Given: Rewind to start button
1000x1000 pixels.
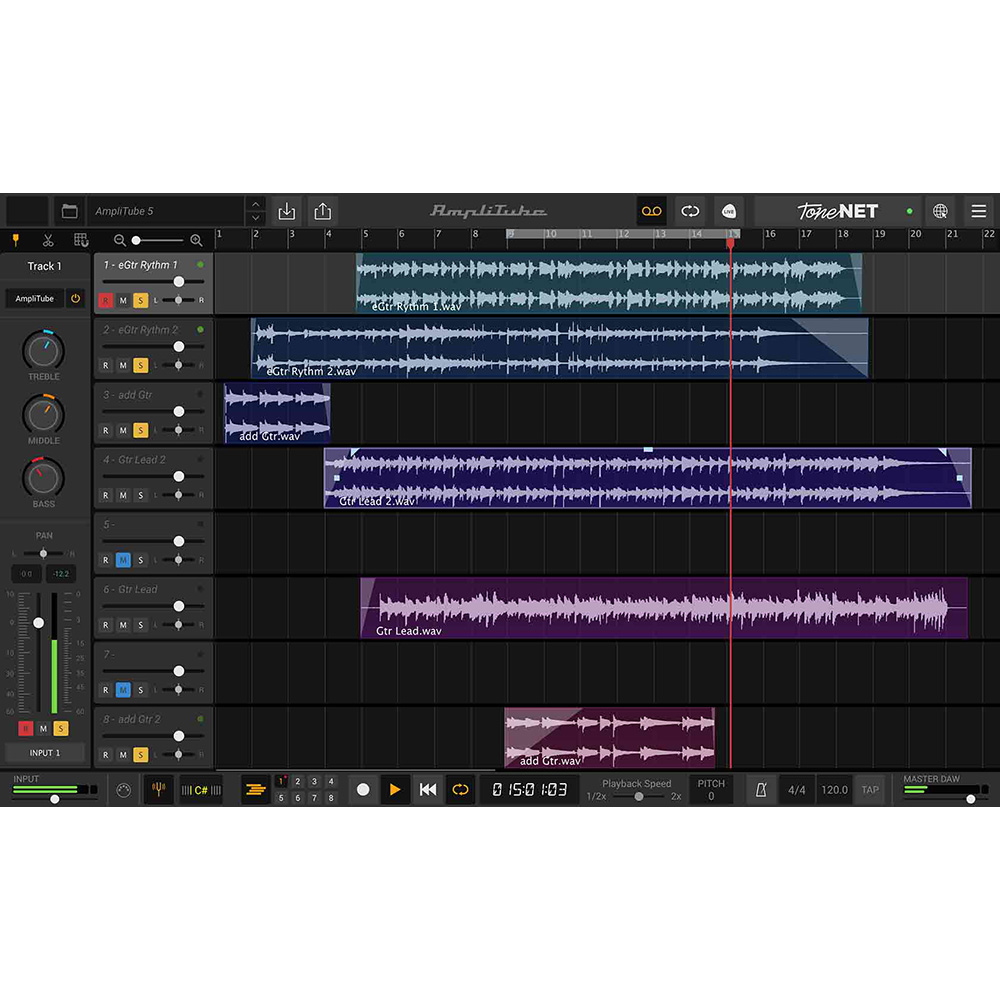Looking at the screenshot, I should [428, 790].
